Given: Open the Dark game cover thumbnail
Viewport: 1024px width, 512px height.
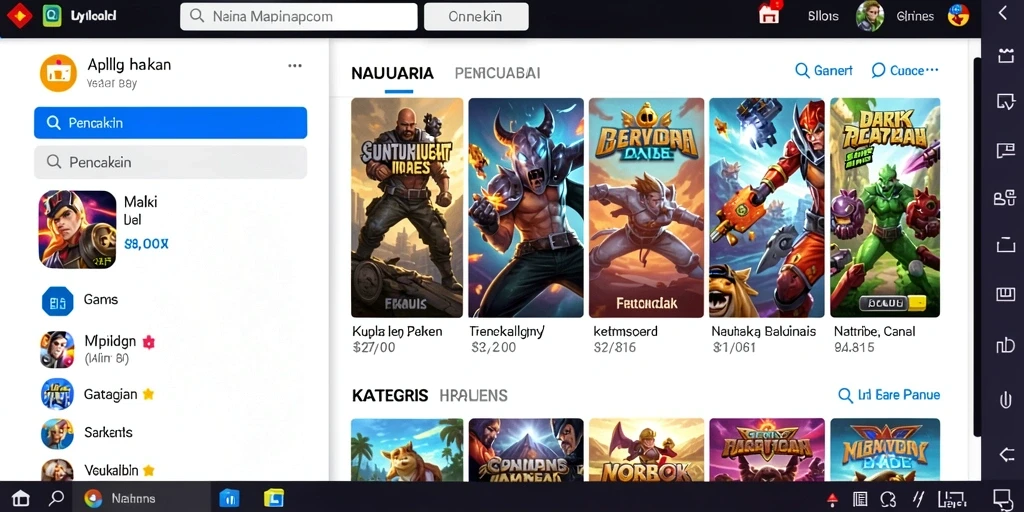Looking at the screenshot, I should tap(885, 208).
